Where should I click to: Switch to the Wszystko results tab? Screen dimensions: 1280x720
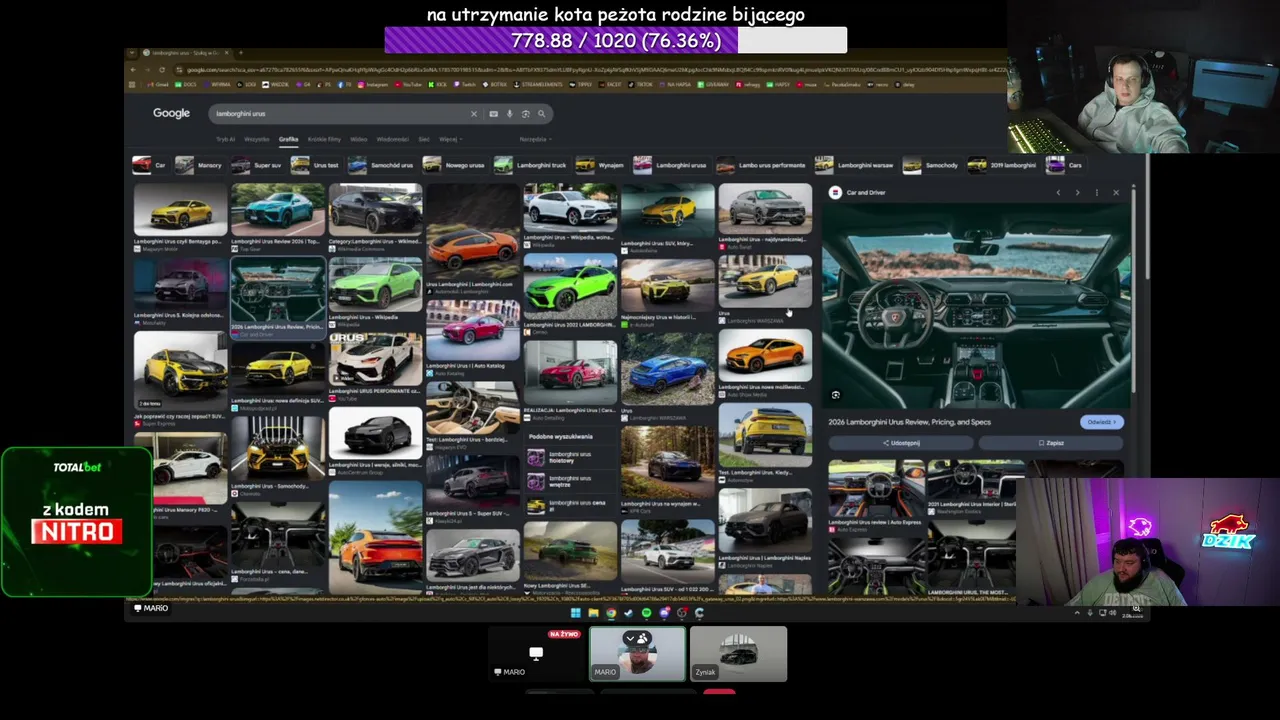click(257, 139)
